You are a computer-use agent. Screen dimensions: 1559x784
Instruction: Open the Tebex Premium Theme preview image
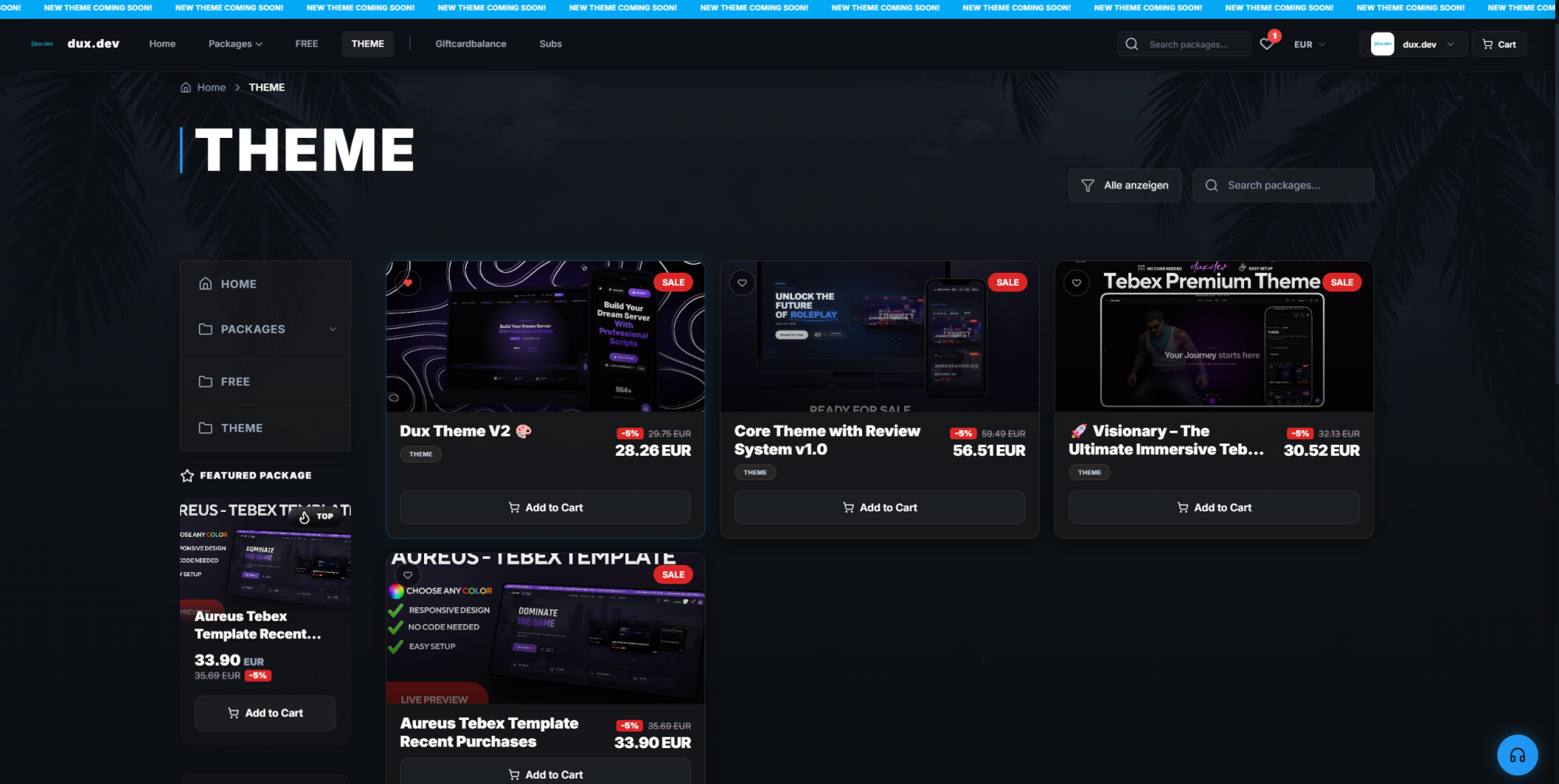coord(1214,337)
